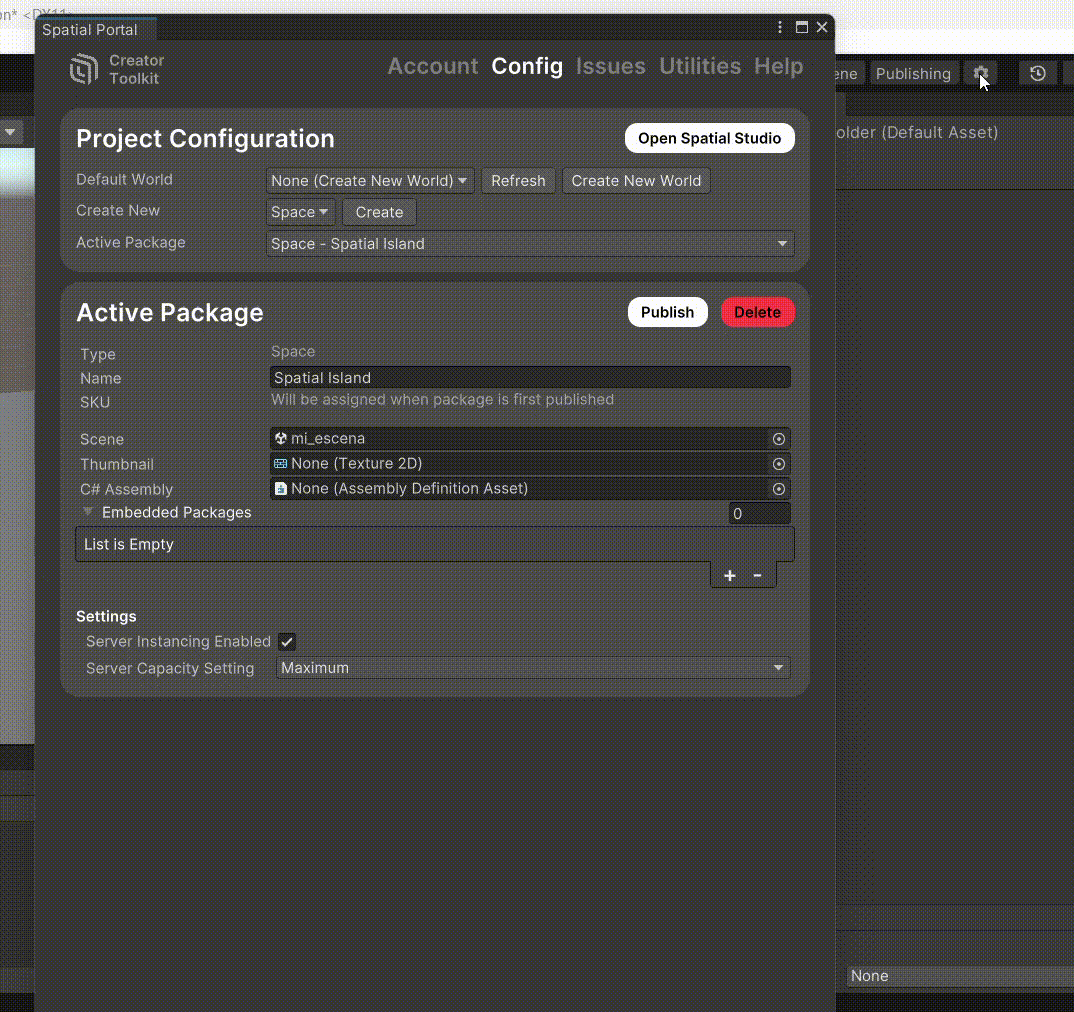Open object picker for the Thumbnail field
Viewport: 1074px width, 1012px height.
pyautogui.click(x=779, y=464)
